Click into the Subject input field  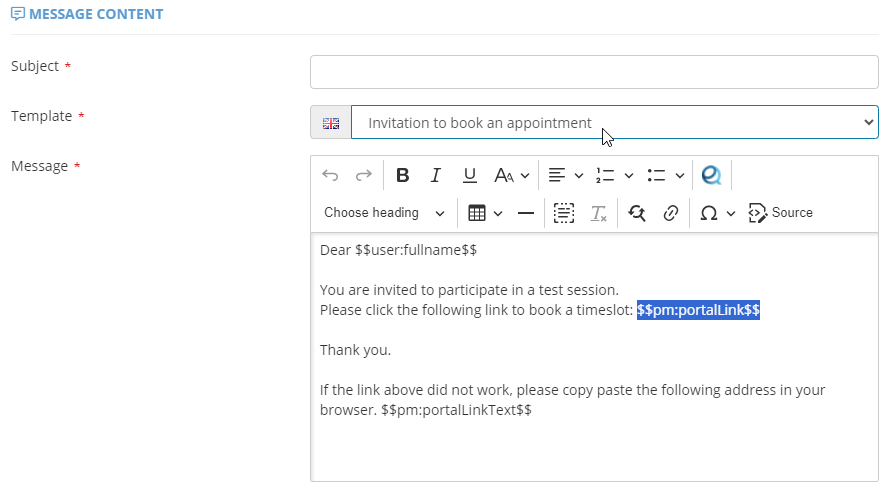pyautogui.click(x=594, y=72)
